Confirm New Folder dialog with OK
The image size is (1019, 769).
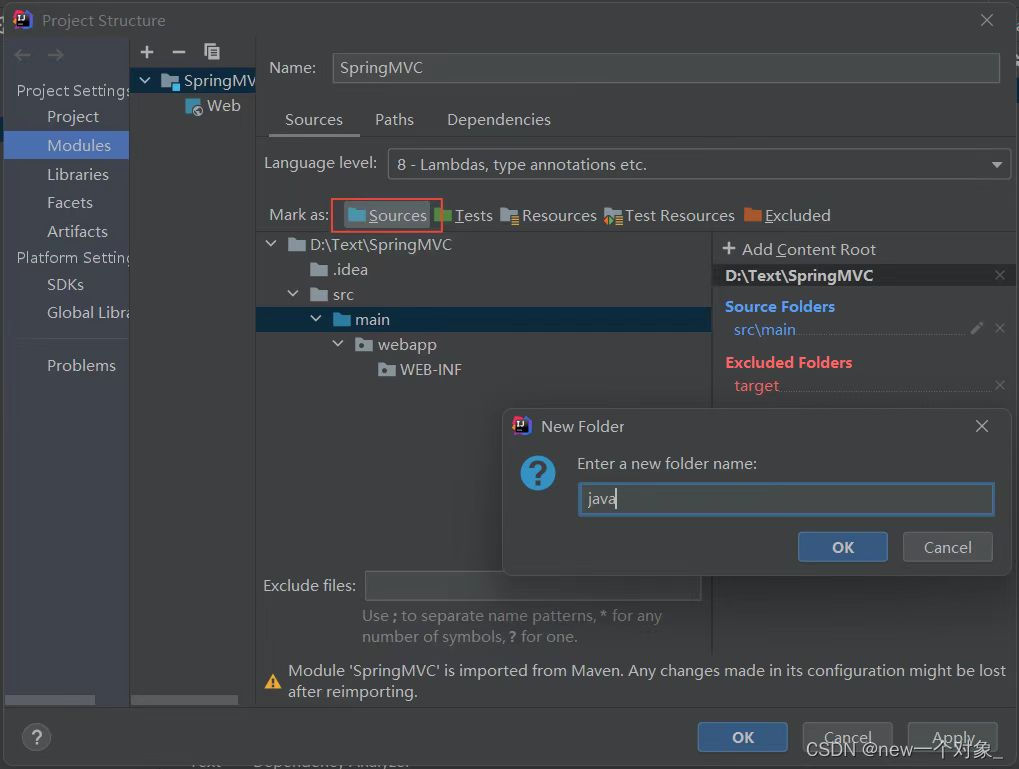pyautogui.click(x=842, y=547)
